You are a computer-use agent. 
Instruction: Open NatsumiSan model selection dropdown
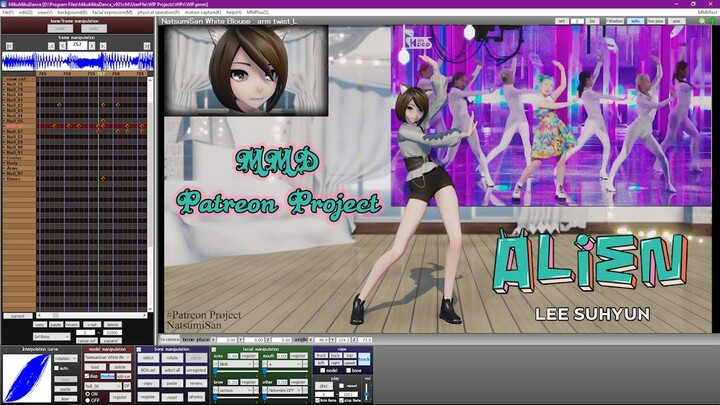tap(108, 357)
